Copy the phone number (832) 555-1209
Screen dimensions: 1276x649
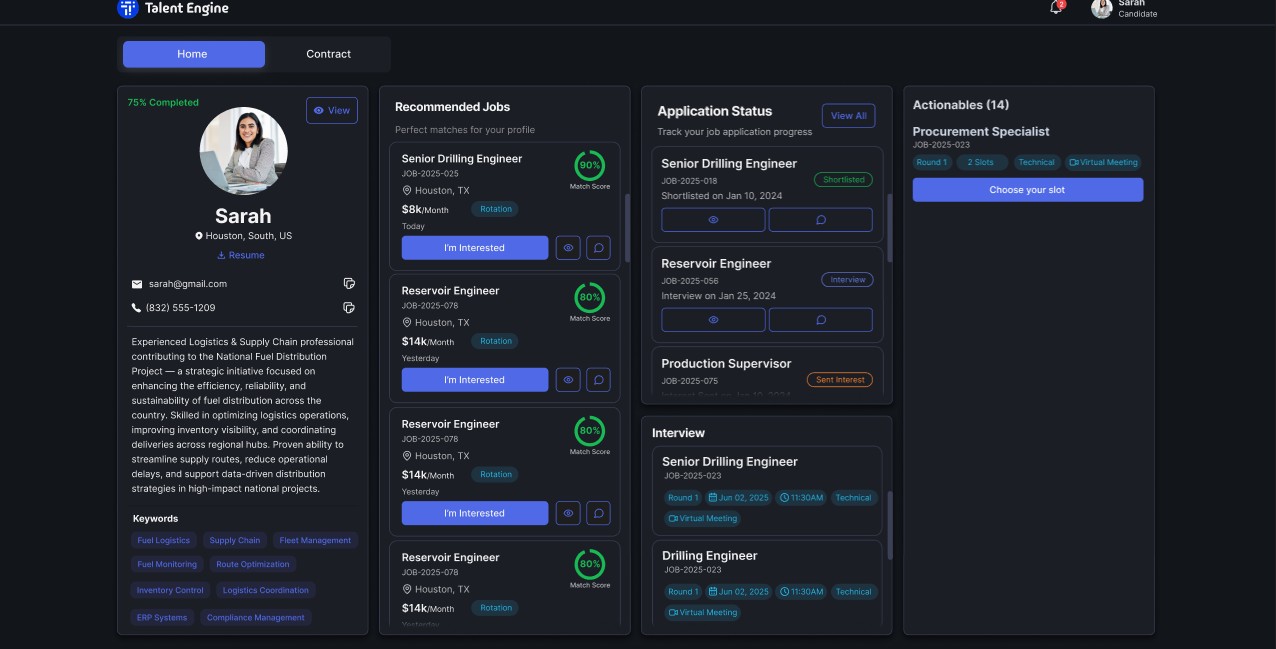[349, 308]
